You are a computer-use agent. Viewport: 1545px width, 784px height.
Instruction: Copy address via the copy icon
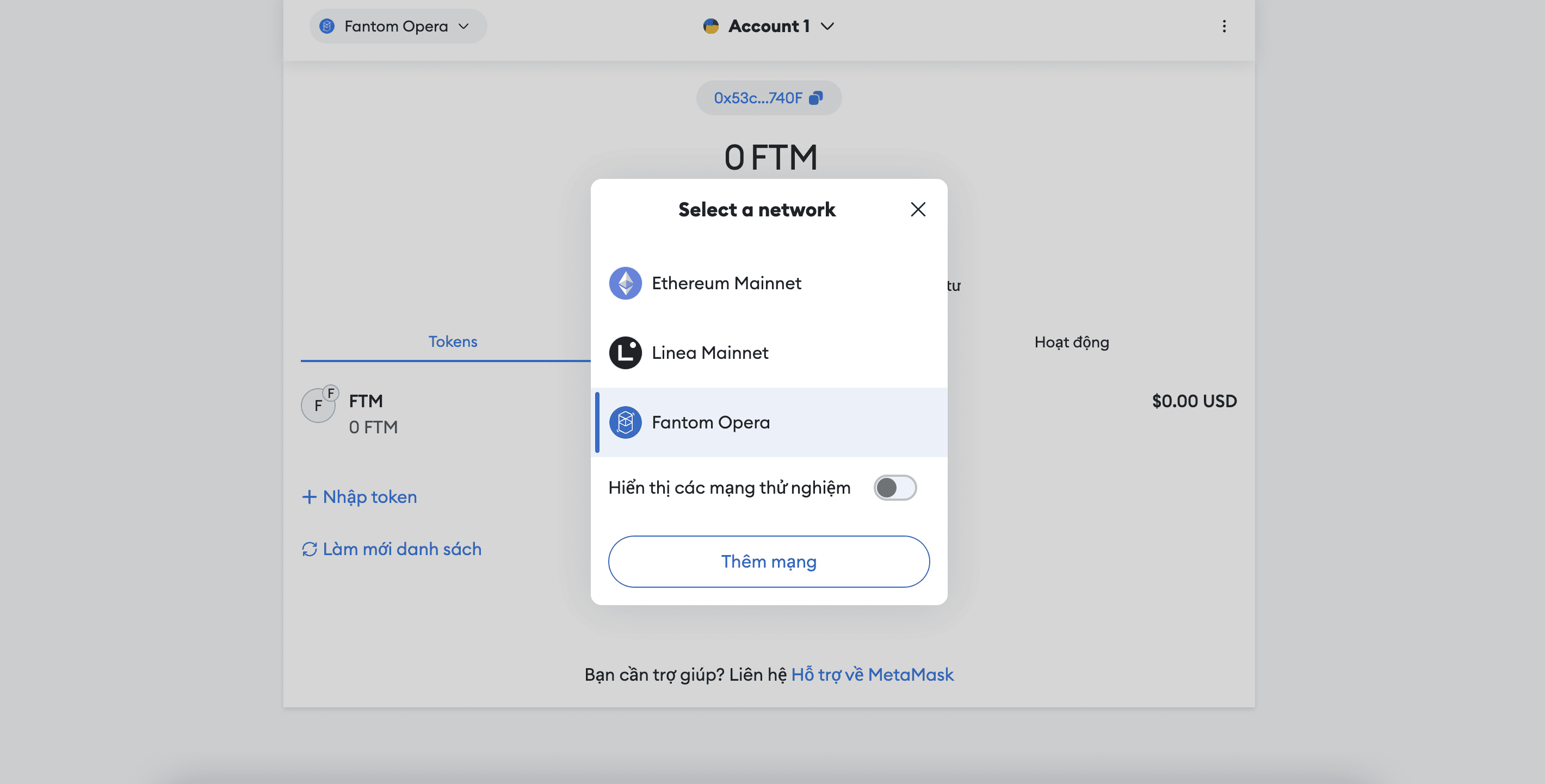pos(815,98)
